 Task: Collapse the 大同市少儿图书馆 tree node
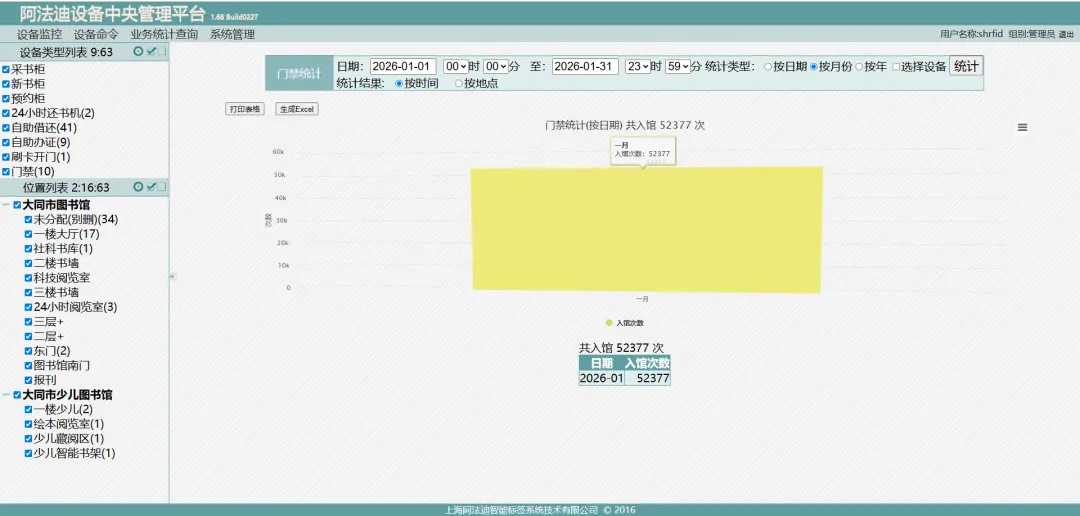pos(6,395)
